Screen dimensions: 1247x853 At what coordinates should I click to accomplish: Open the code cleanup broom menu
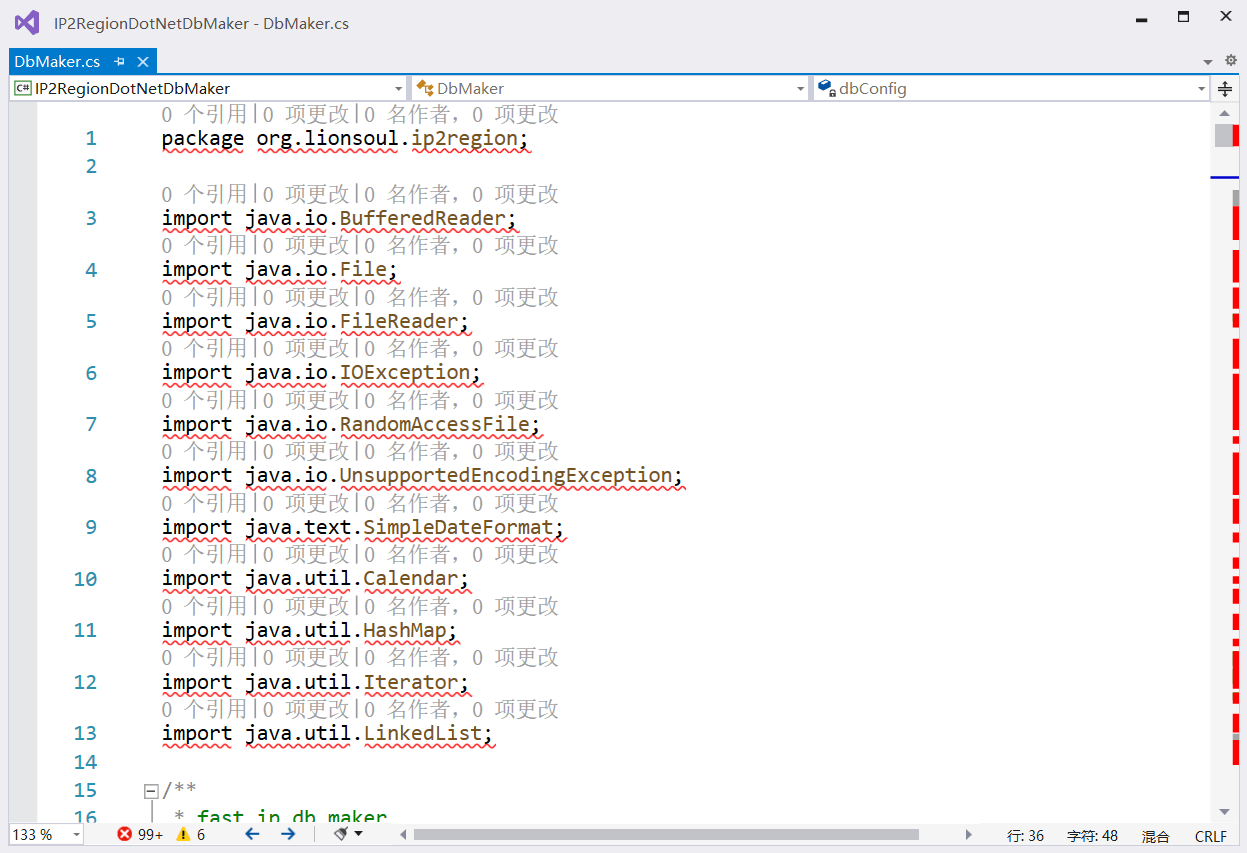pos(347,834)
